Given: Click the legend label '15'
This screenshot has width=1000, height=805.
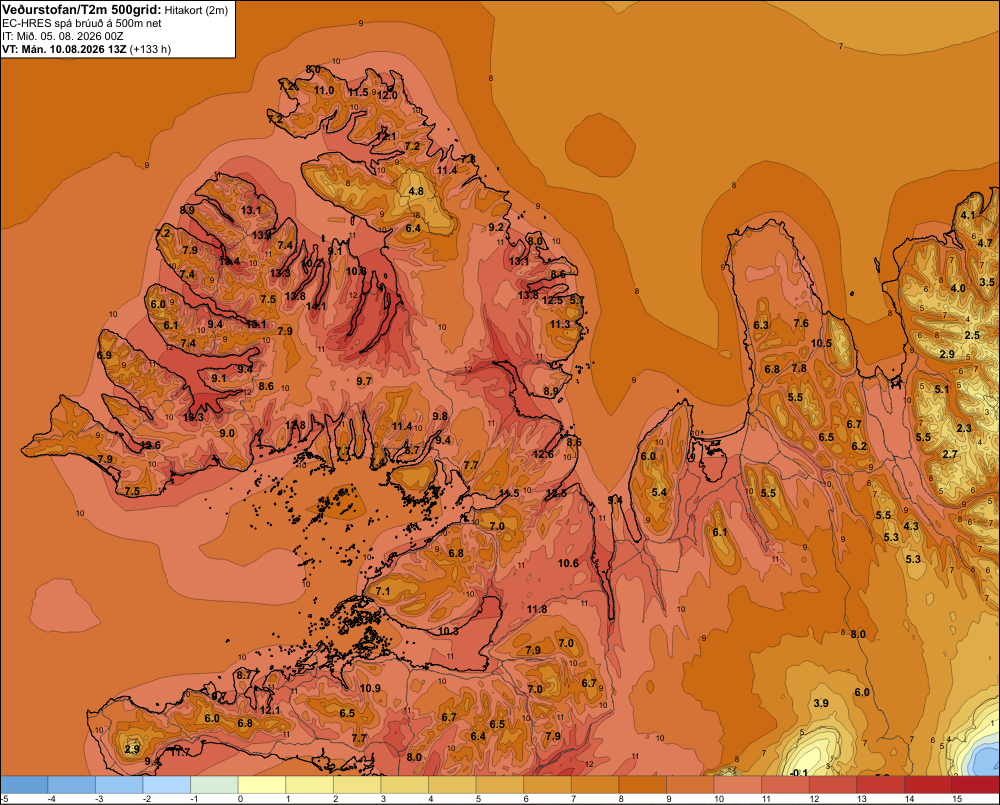Looking at the screenshot, I should click(957, 799).
